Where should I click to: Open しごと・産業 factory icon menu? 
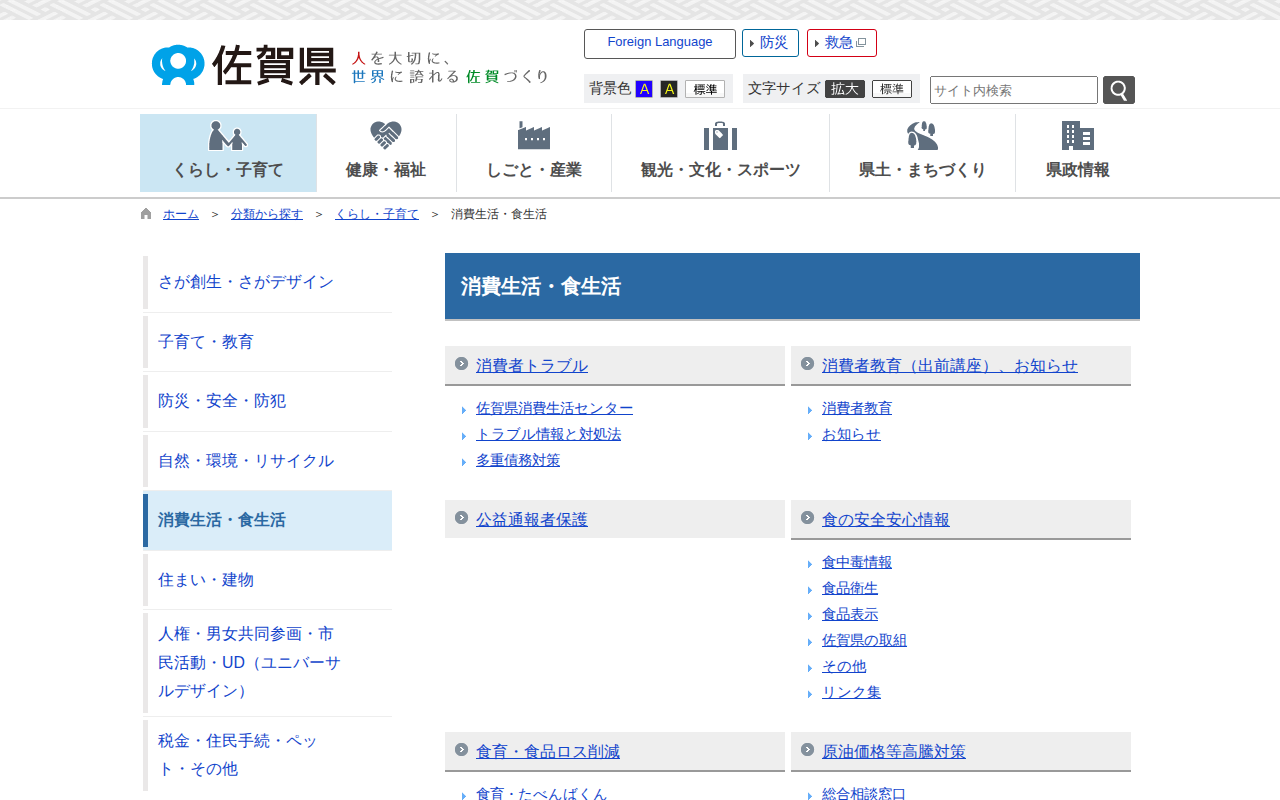tap(534, 153)
